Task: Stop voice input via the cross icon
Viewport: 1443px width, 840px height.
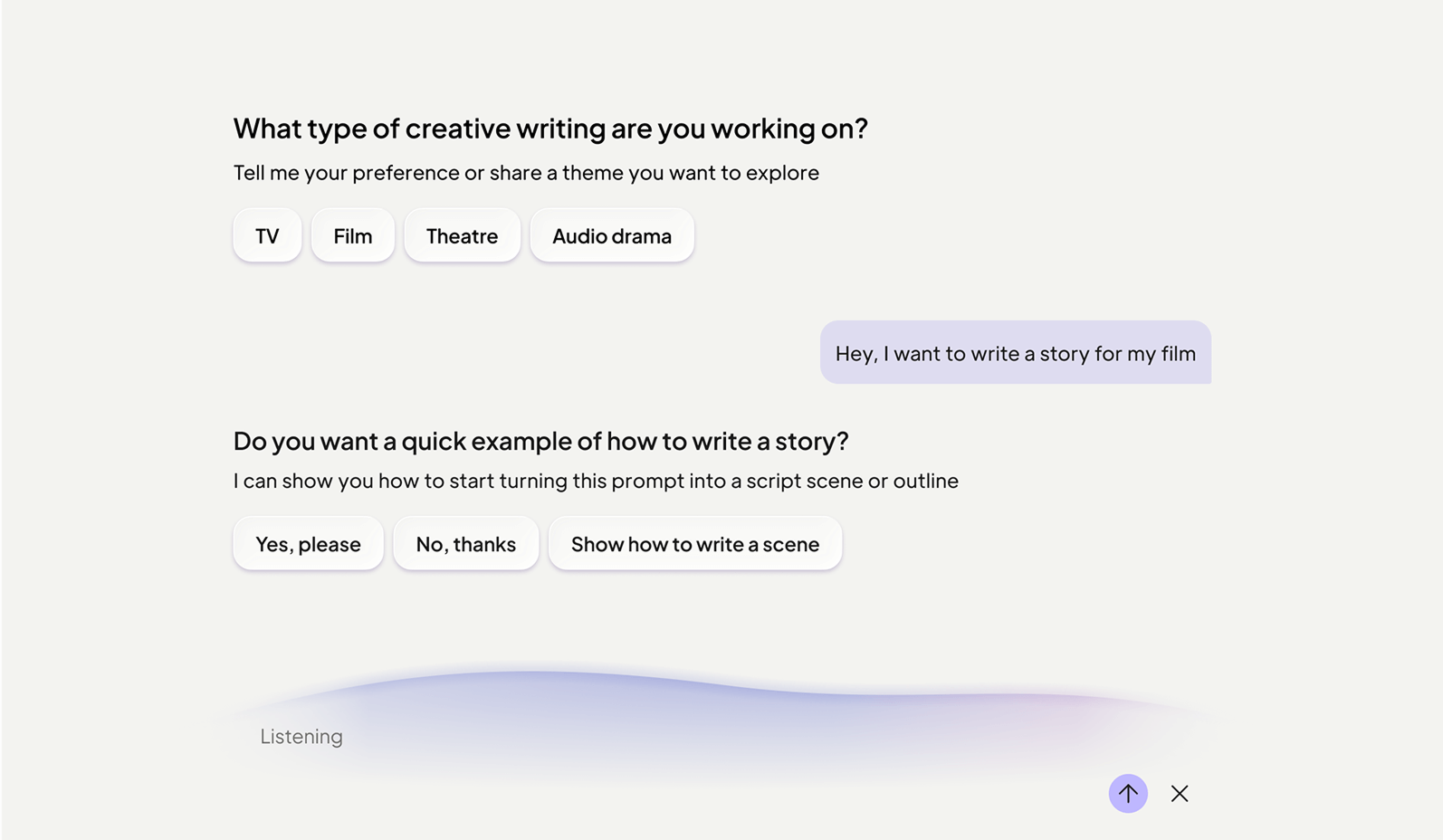Action: click(x=1179, y=794)
